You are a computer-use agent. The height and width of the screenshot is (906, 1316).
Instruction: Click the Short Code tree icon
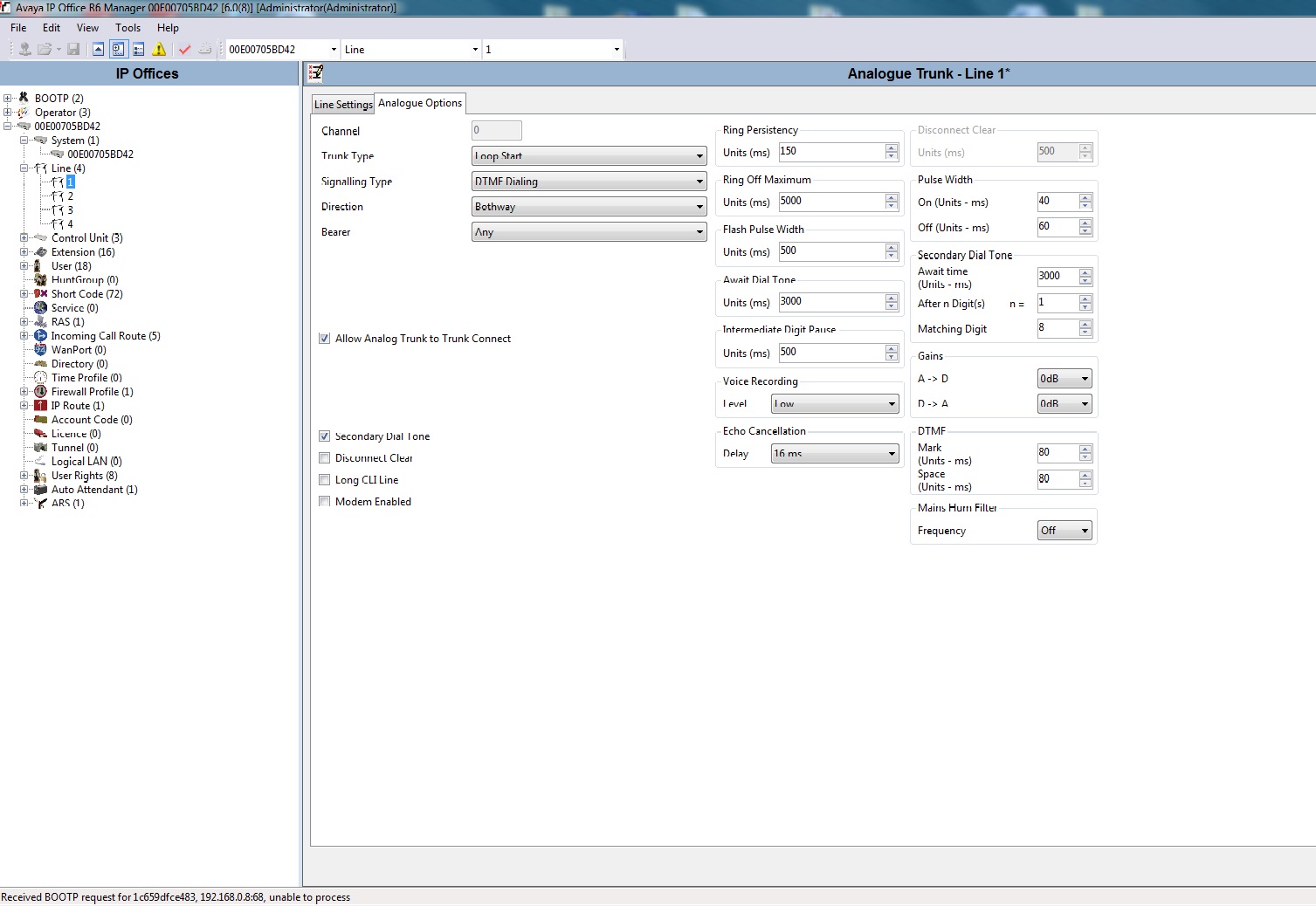coord(40,293)
